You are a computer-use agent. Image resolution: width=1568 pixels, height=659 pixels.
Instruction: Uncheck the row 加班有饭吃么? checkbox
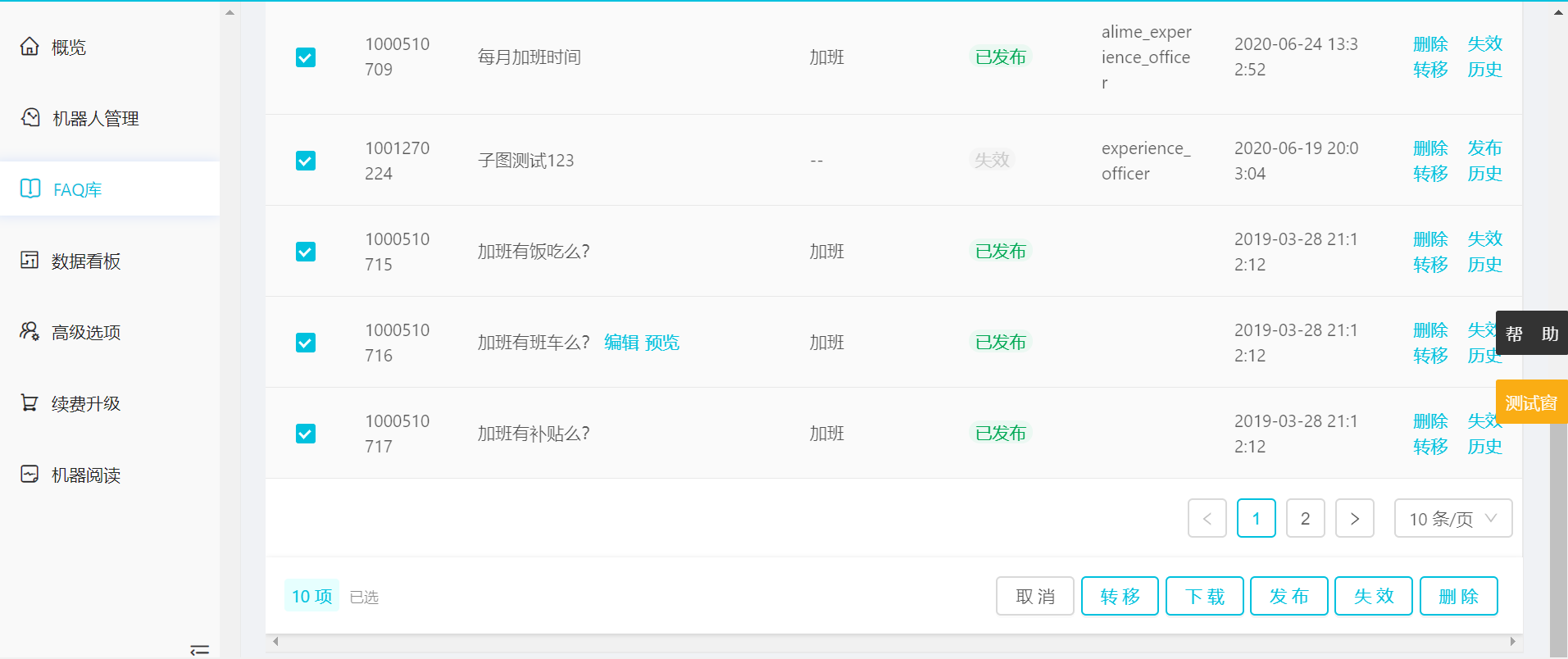(x=306, y=252)
